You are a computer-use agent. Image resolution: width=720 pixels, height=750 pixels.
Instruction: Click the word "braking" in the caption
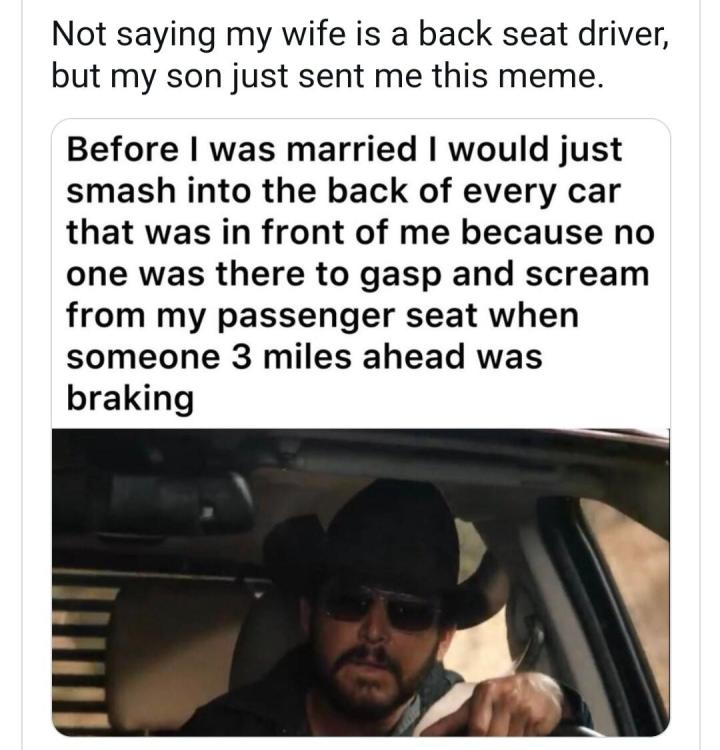pos(128,398)
